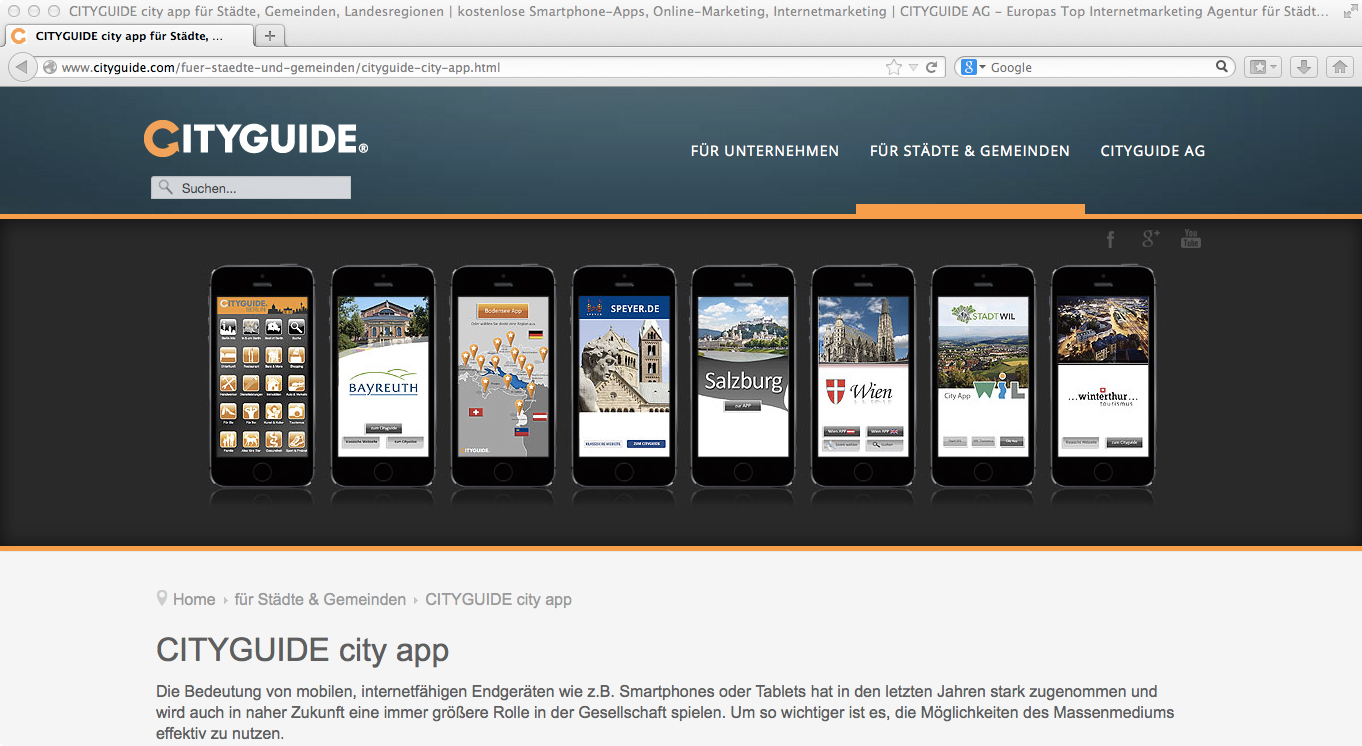This screenshot has width=1362, height=746.
Task: Click the Suchen search field
Action: 251,188
